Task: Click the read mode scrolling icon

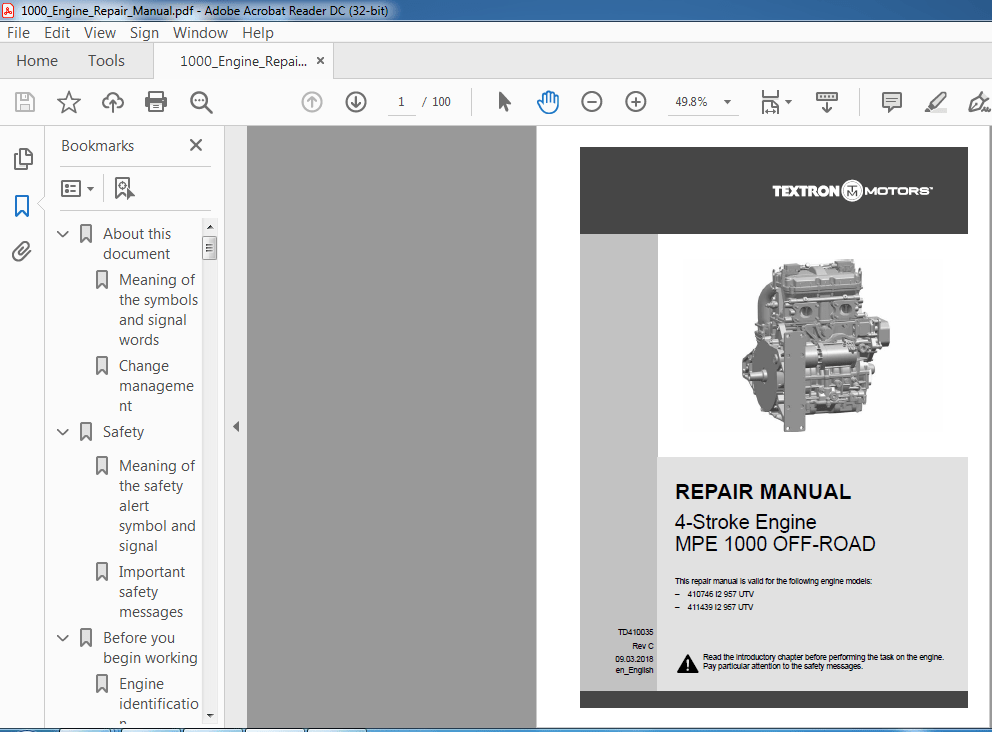Action: 826,102
